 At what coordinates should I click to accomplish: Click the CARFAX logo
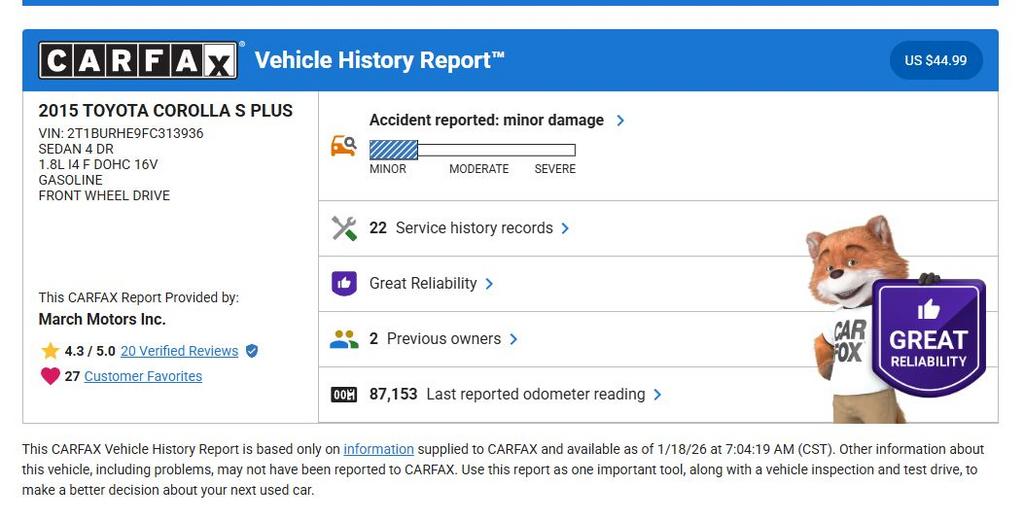pos(138,61)
